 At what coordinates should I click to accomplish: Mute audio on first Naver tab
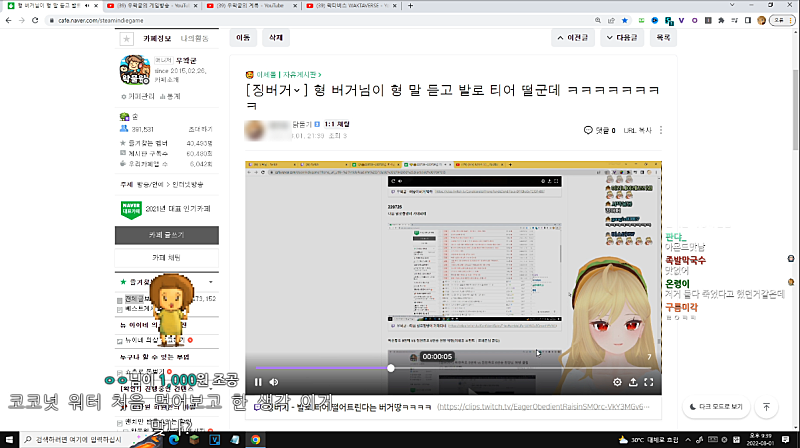click(x=86, y=6)
